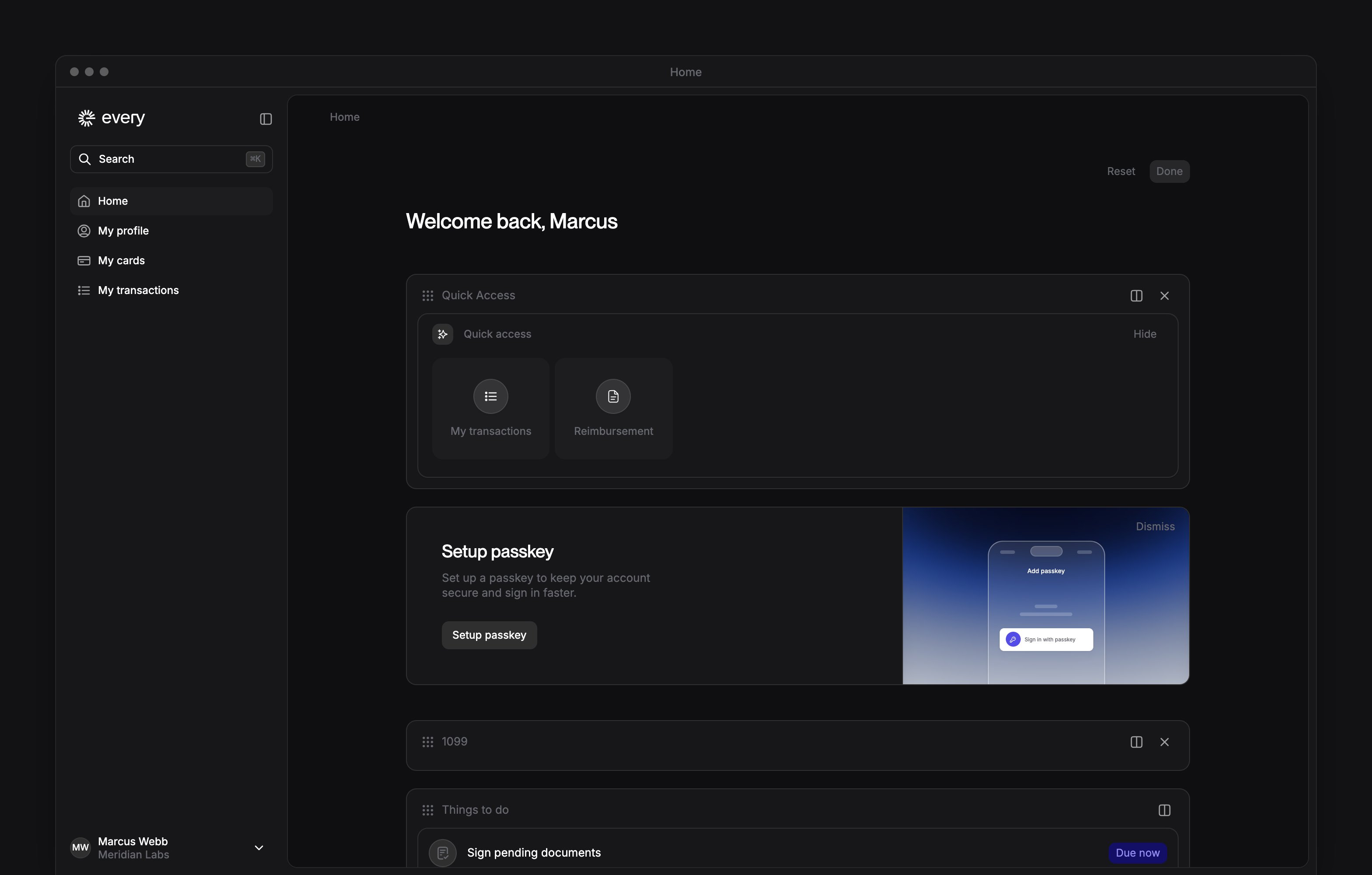Click the Setup passkey button
Viewport: 1372px width, 875px height.
coord(490,635)
